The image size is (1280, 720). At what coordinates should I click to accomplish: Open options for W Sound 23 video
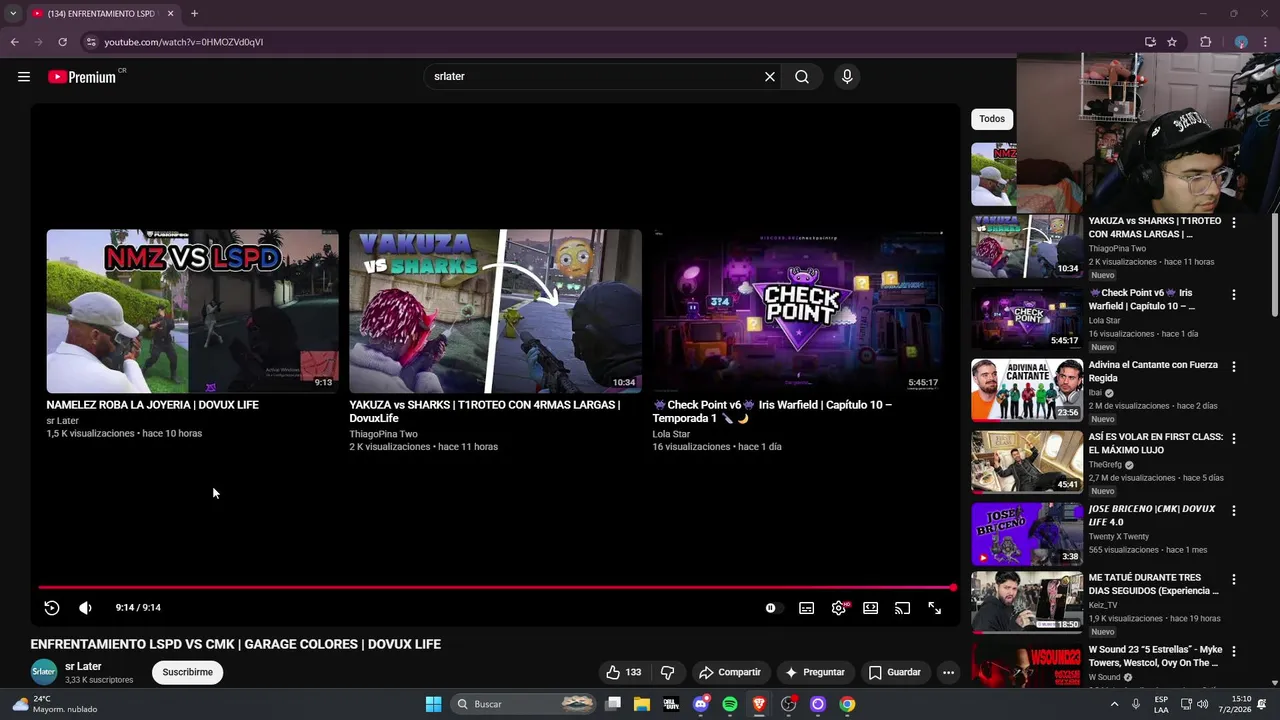pyautogui.click(x=1233, y=652)
